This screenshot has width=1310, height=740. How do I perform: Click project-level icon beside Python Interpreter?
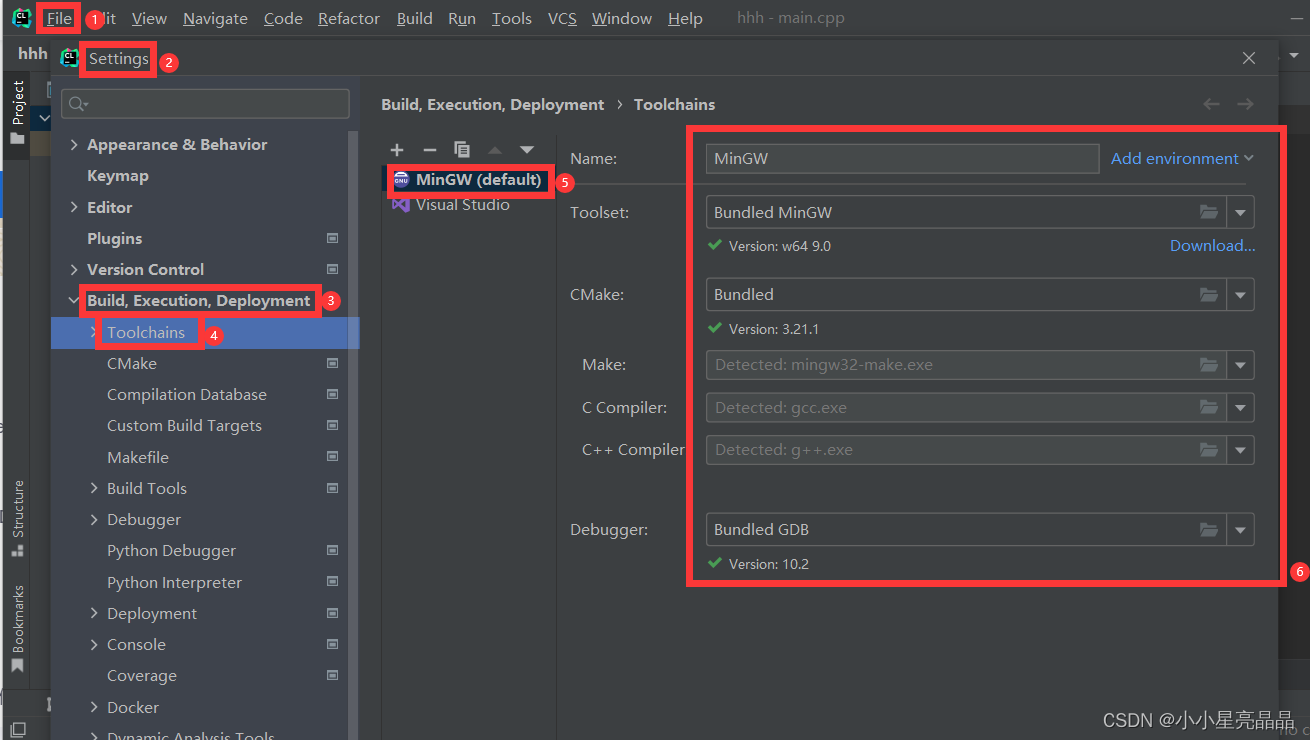tap(332, 583)
